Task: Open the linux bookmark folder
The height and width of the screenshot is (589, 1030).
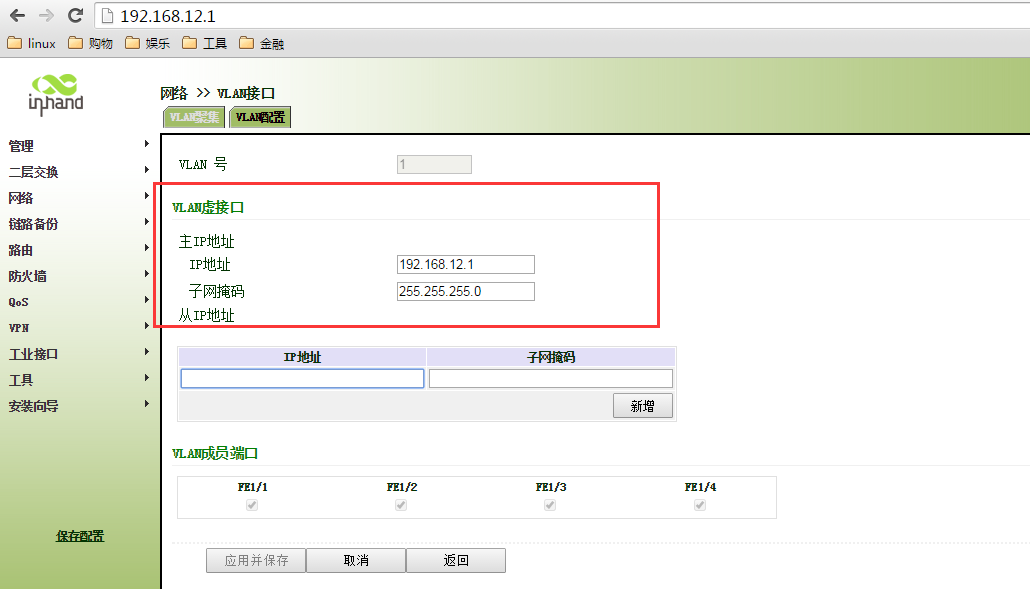Action: coord(31,43)
